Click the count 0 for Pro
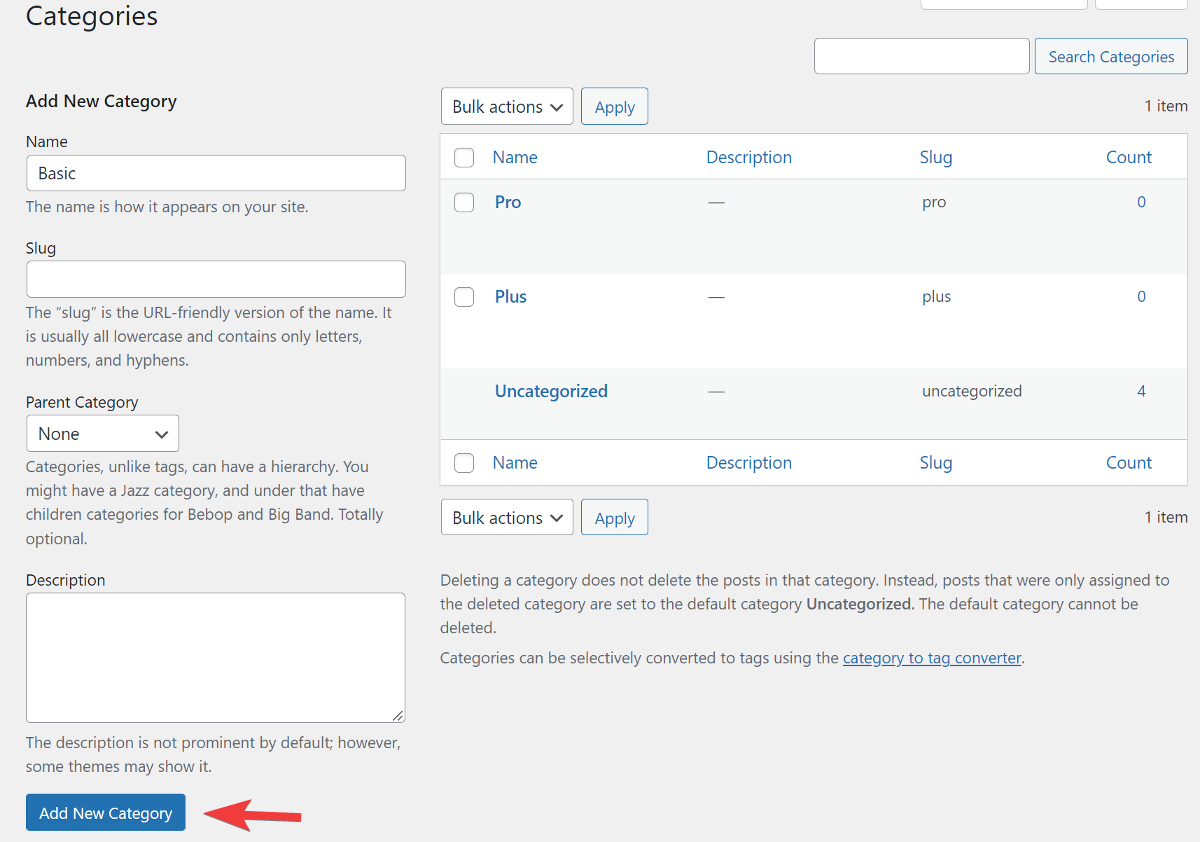This screenshot has height=842, width=1200. point(1141,202)
